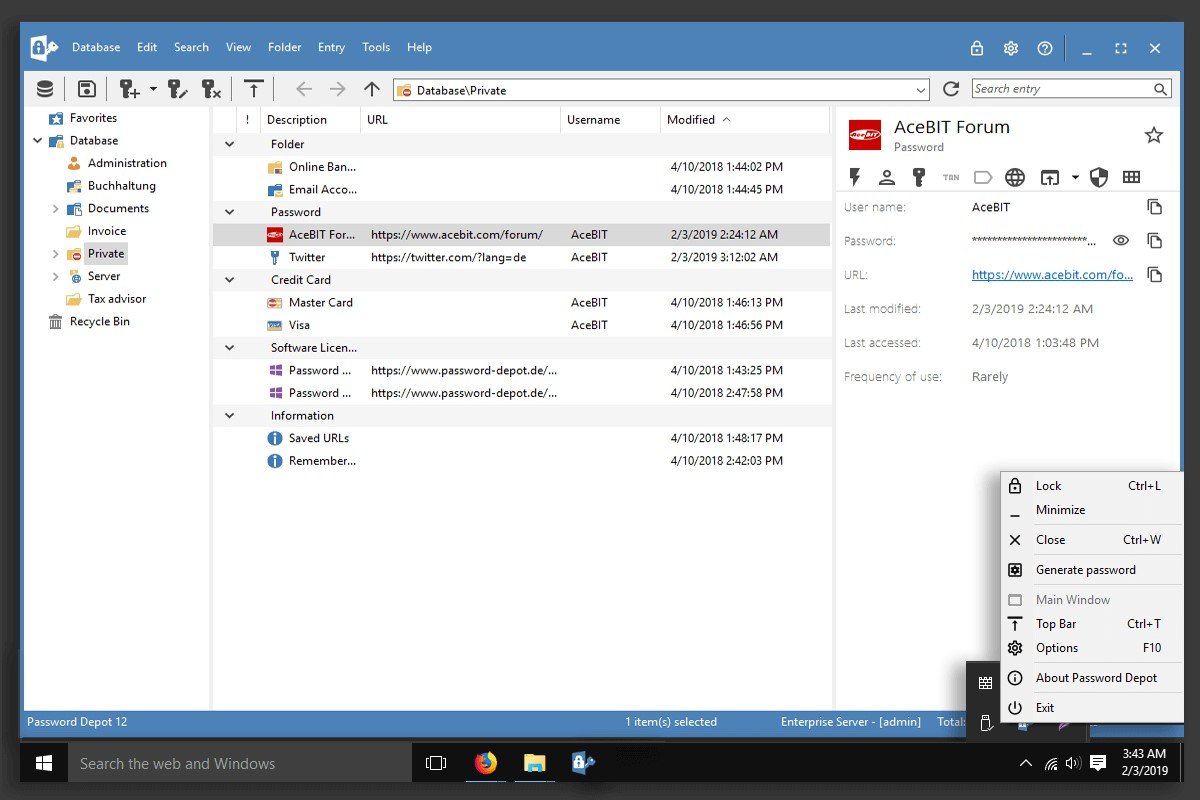
Task: Click the key icon in details toolbar
Action: pos(919,177)
